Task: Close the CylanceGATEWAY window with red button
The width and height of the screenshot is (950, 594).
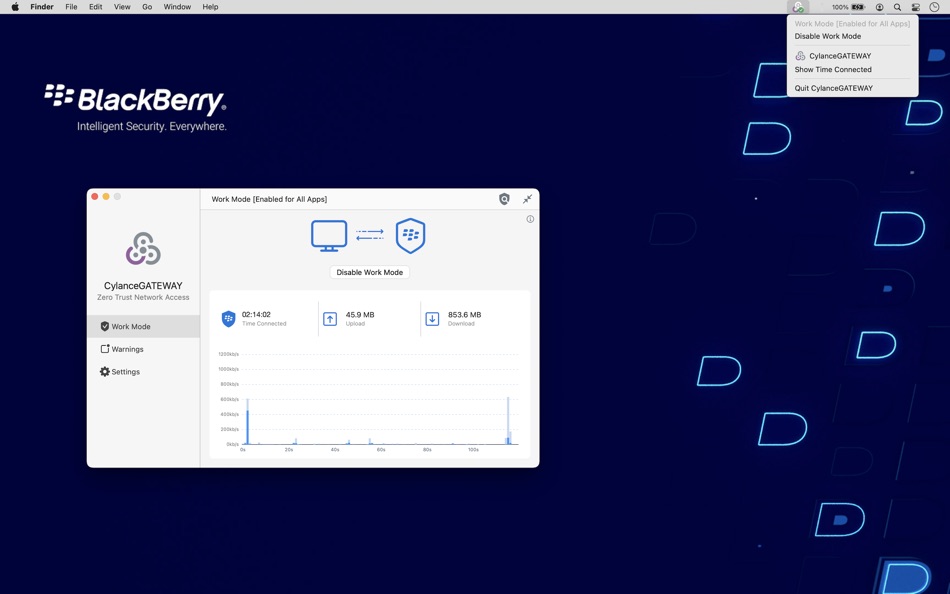Action: coord(95,196)
